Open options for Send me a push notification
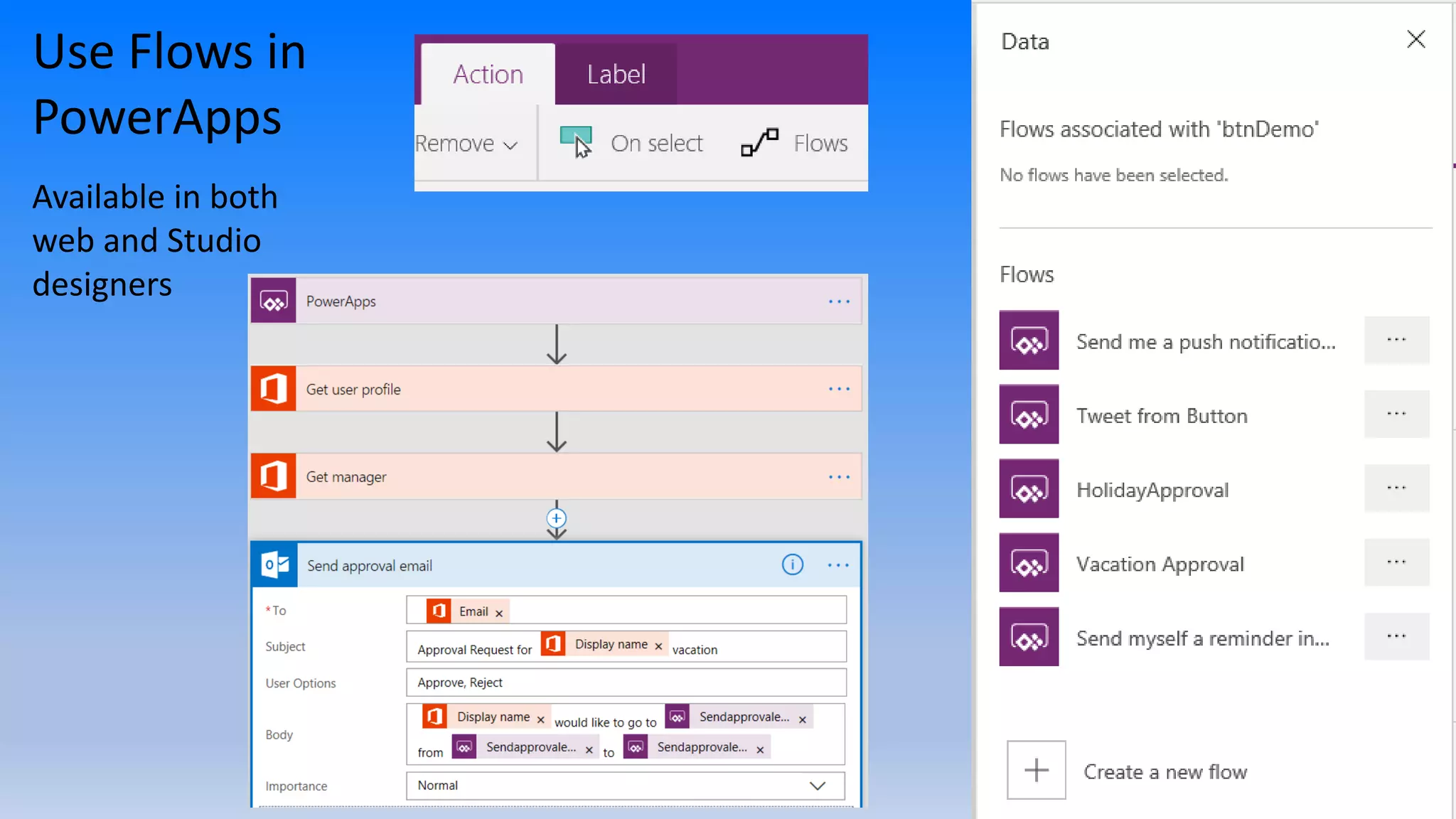This screenshot has height=819, width=1456. coord(1396,340)
